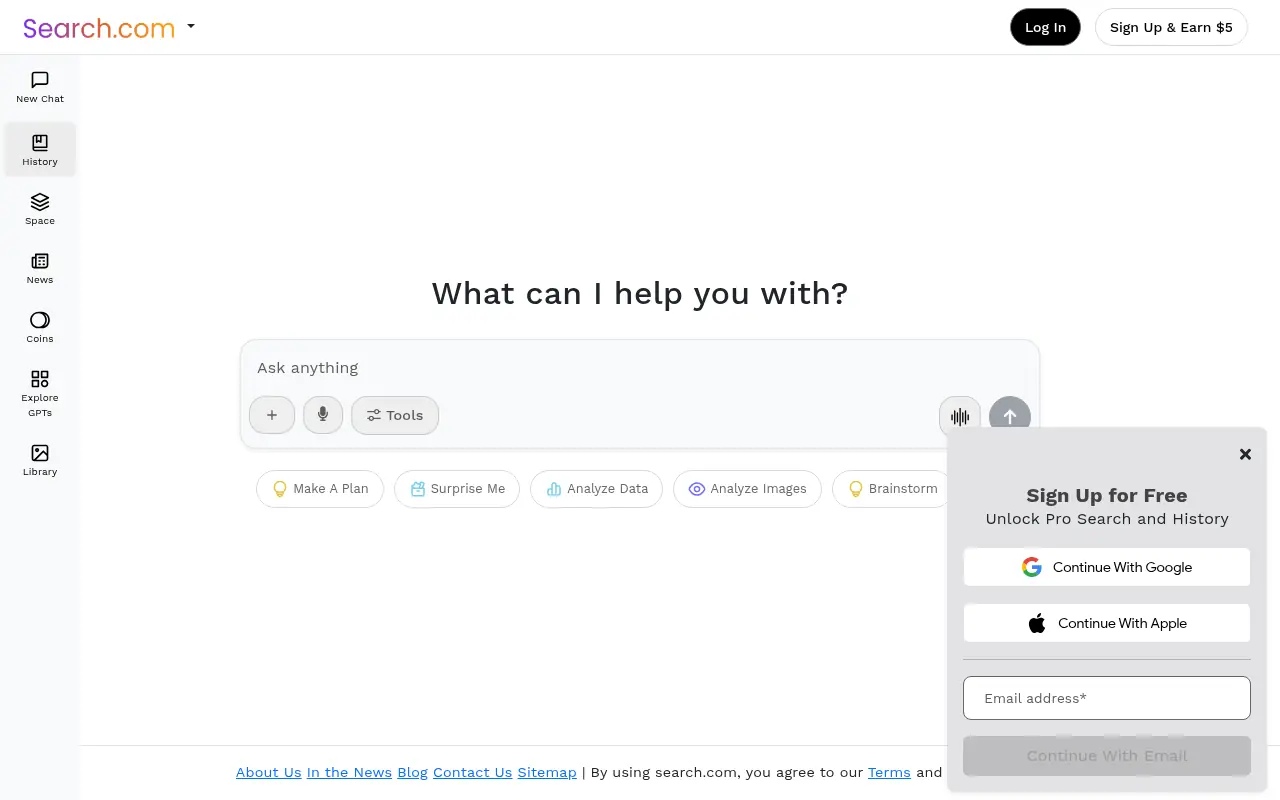The image size is (1280, 800).
Task: Open the Sign Up & Earn $5 page
Action: click(x=1171, y=27)
